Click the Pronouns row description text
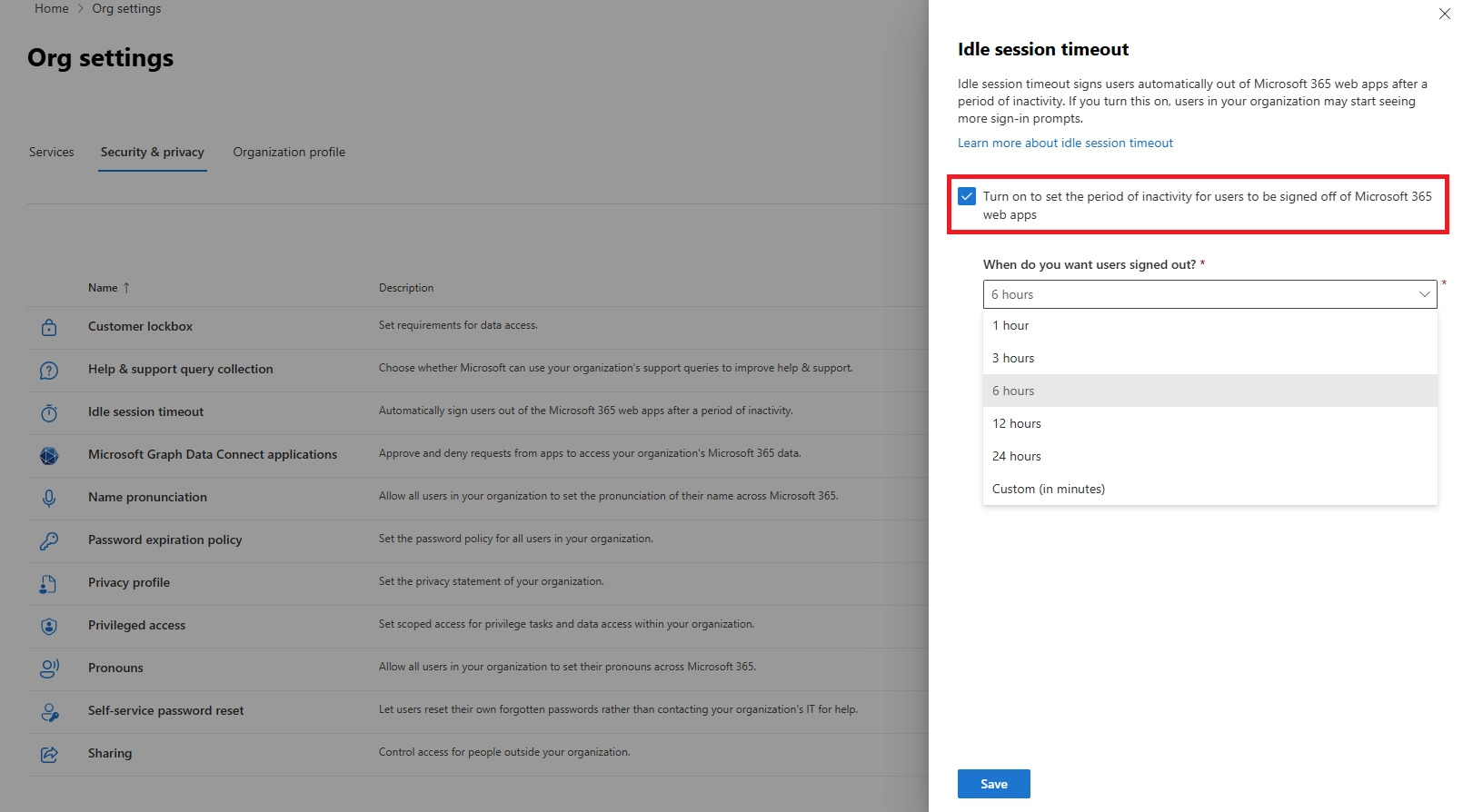The image size is (1463, 812). pos(567,667)
